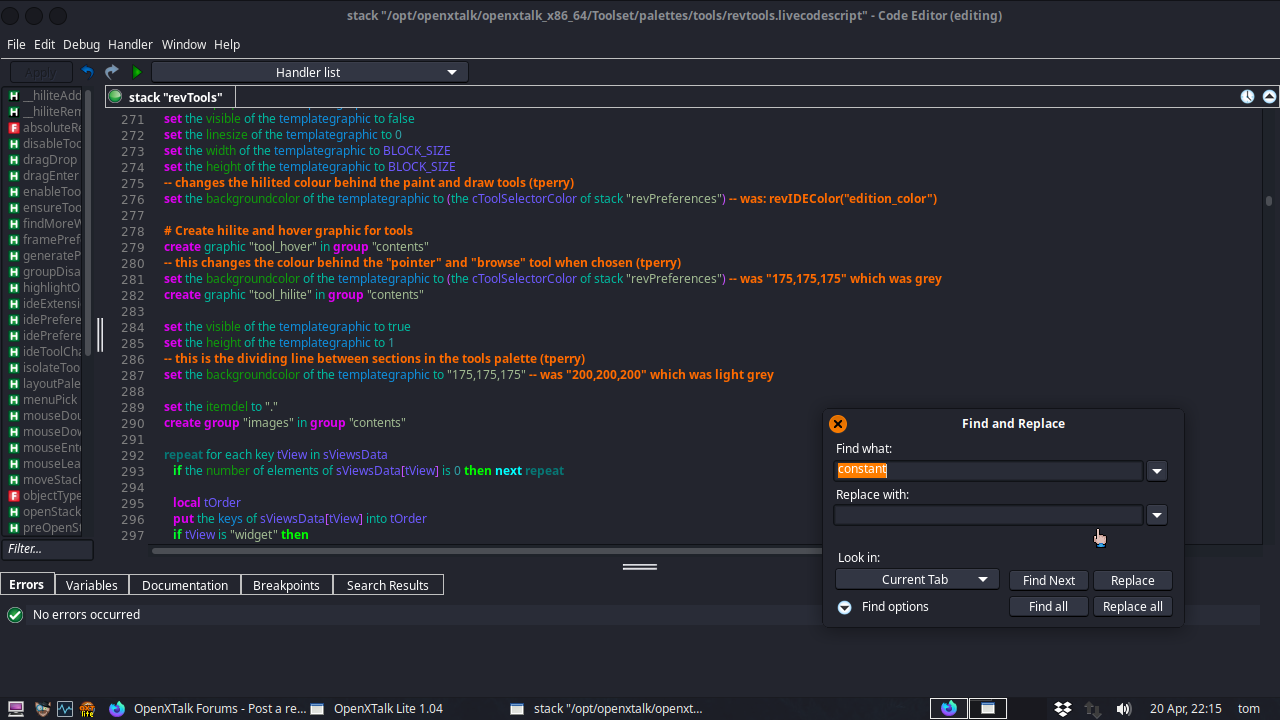Select the ideToolCha handler
Viewport: 1280px width, 720px height.
tap(46, 351)
